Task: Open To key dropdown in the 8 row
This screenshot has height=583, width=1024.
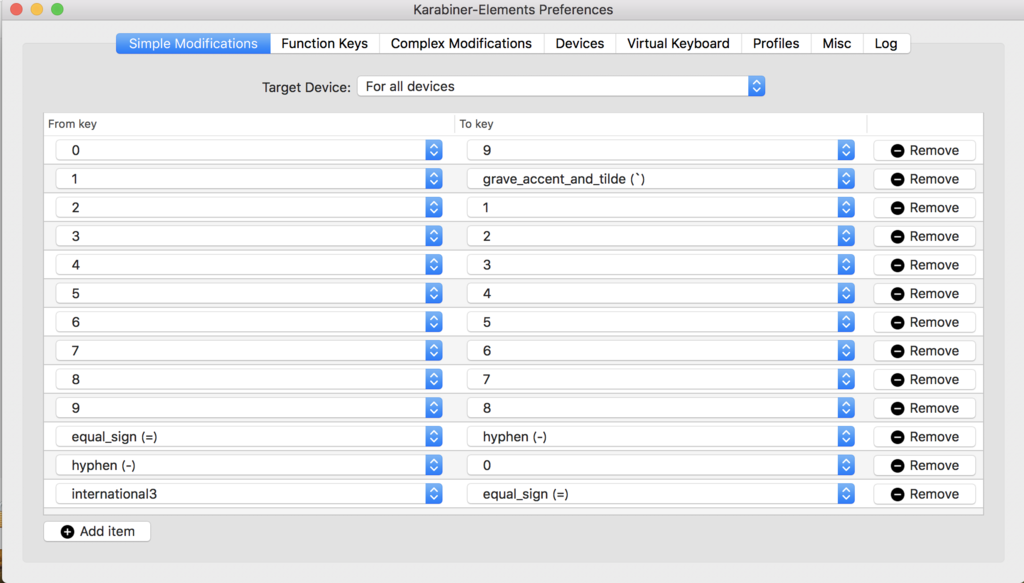Action: (661, 379)
